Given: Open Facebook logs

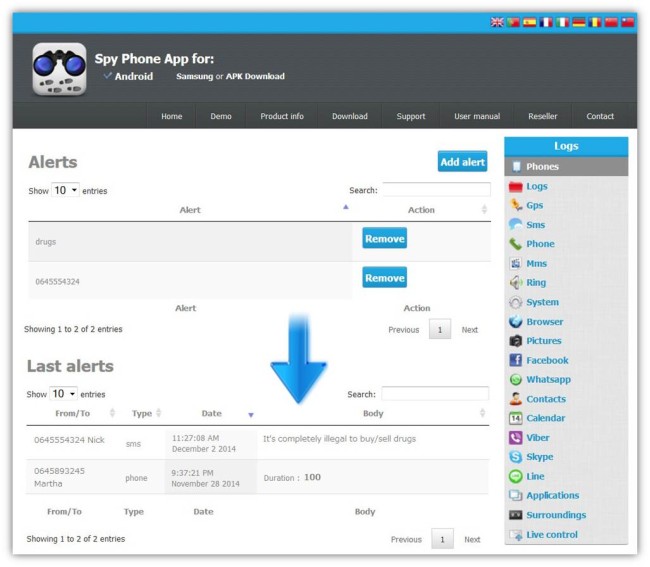Looking at the screenshot, I should pos(538,360).
